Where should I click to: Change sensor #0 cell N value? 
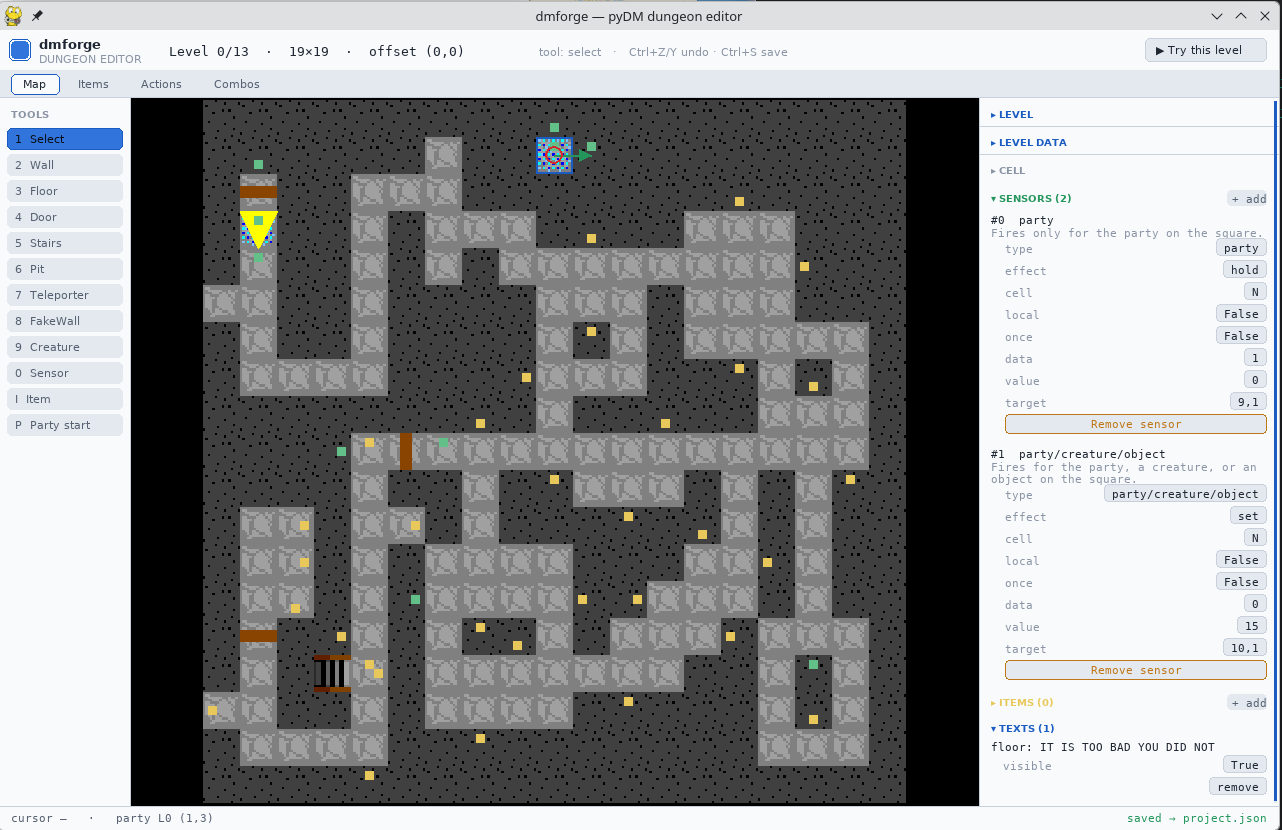click(x=1254, y=292)
